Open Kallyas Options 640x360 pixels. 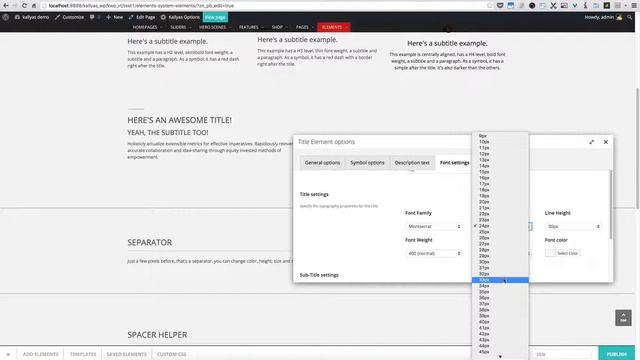click(180, 17)
